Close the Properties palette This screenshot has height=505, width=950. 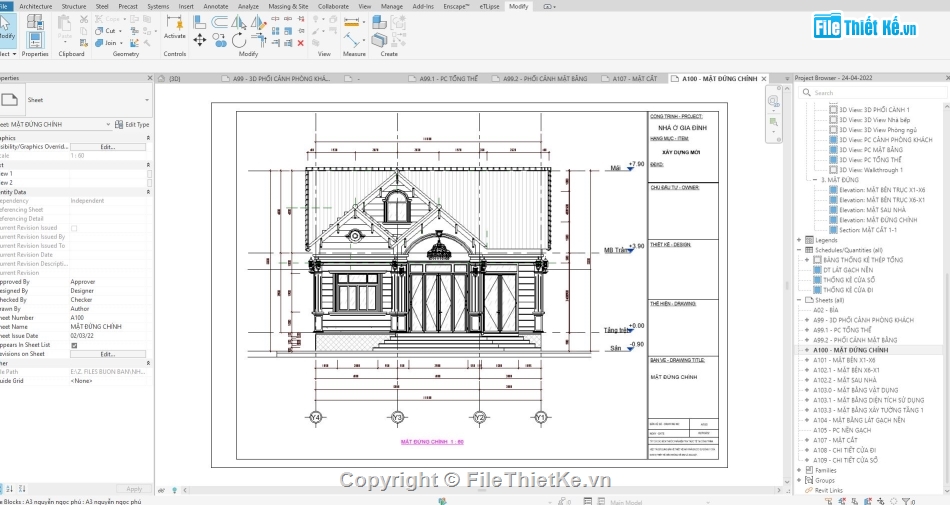click(150, 78)
